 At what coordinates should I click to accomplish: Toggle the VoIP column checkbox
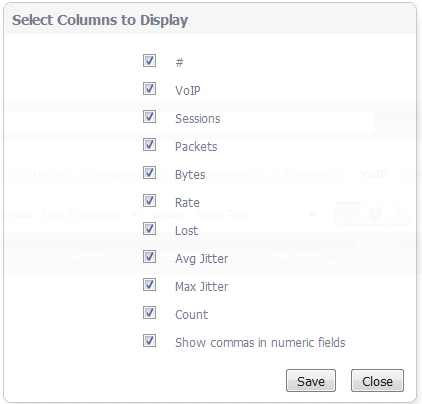pyautogui.click(x=149, y=89)
